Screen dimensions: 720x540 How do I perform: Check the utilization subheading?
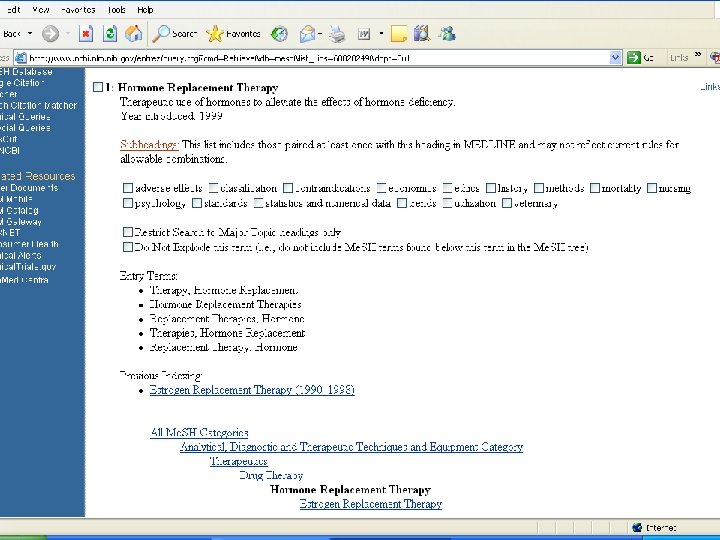pyautogui.click(x=447, y=203)
